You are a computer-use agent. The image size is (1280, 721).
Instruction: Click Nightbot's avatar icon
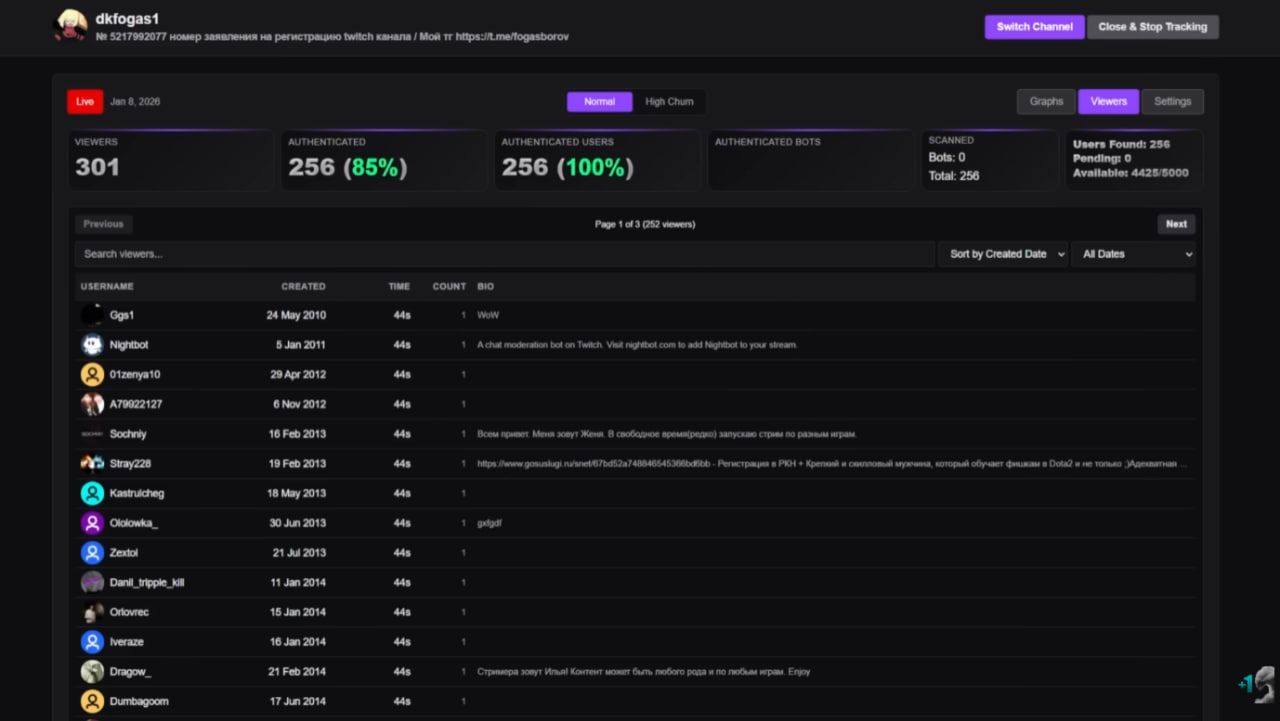pyautogui.click(x=92, y=345)
